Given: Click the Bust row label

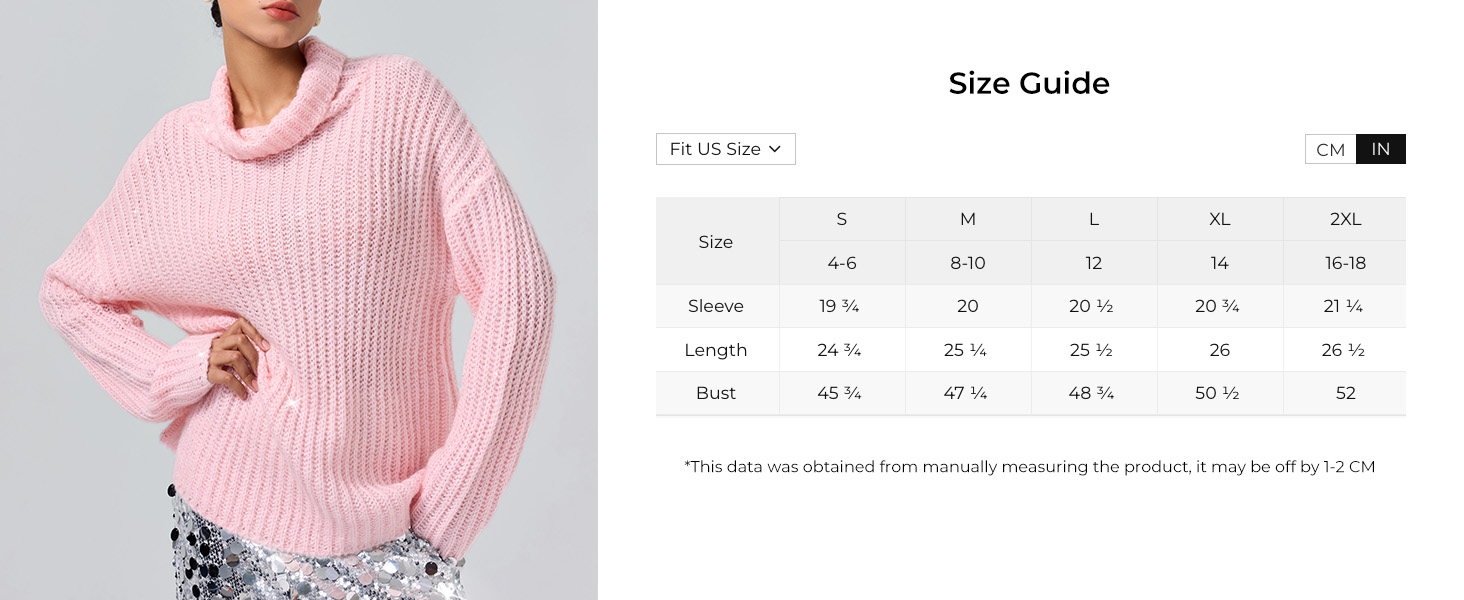Looking at the screenshot, I should tap(715, 393).
